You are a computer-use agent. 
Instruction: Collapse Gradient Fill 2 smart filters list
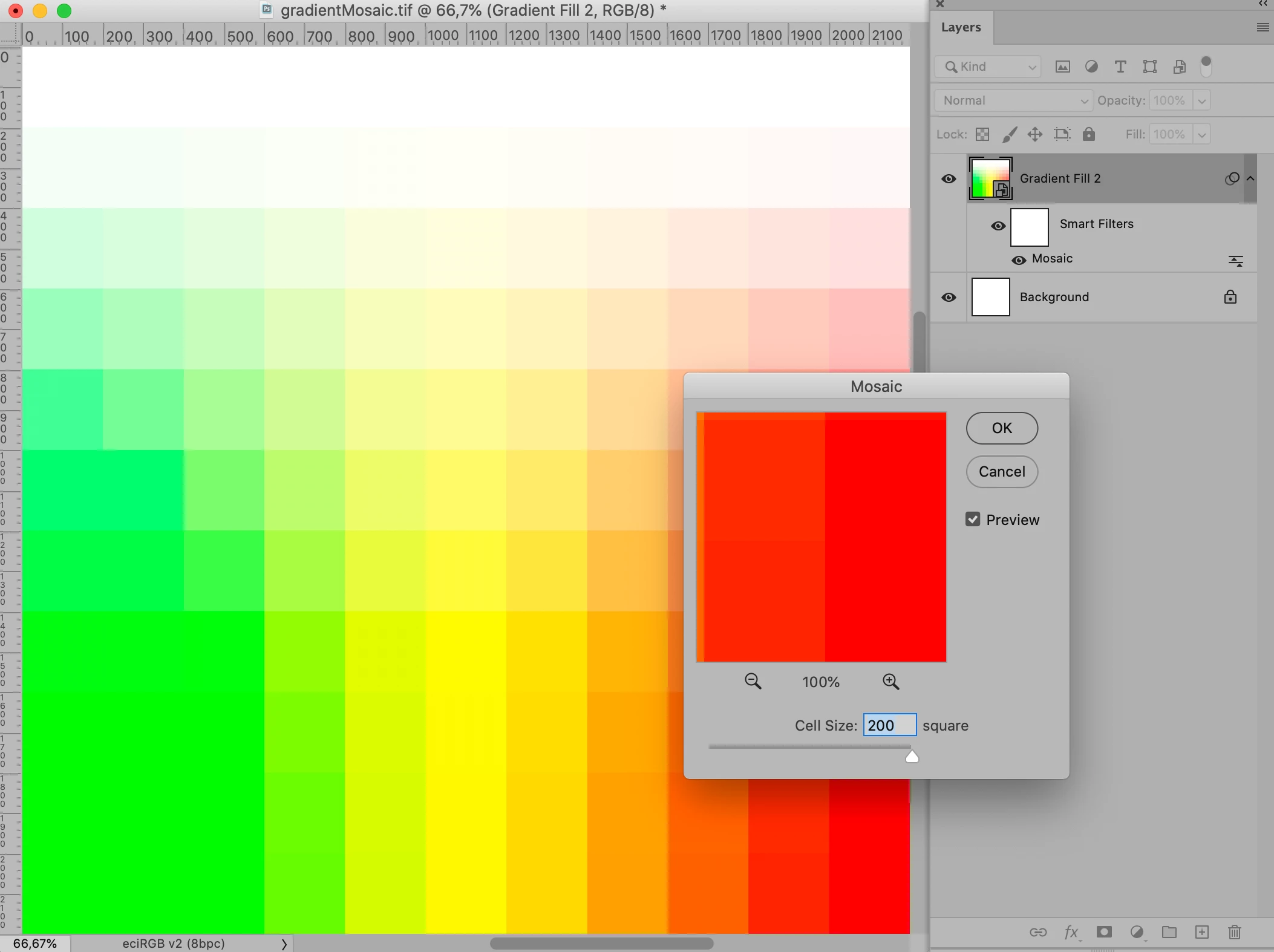[x=1250, y=178]
